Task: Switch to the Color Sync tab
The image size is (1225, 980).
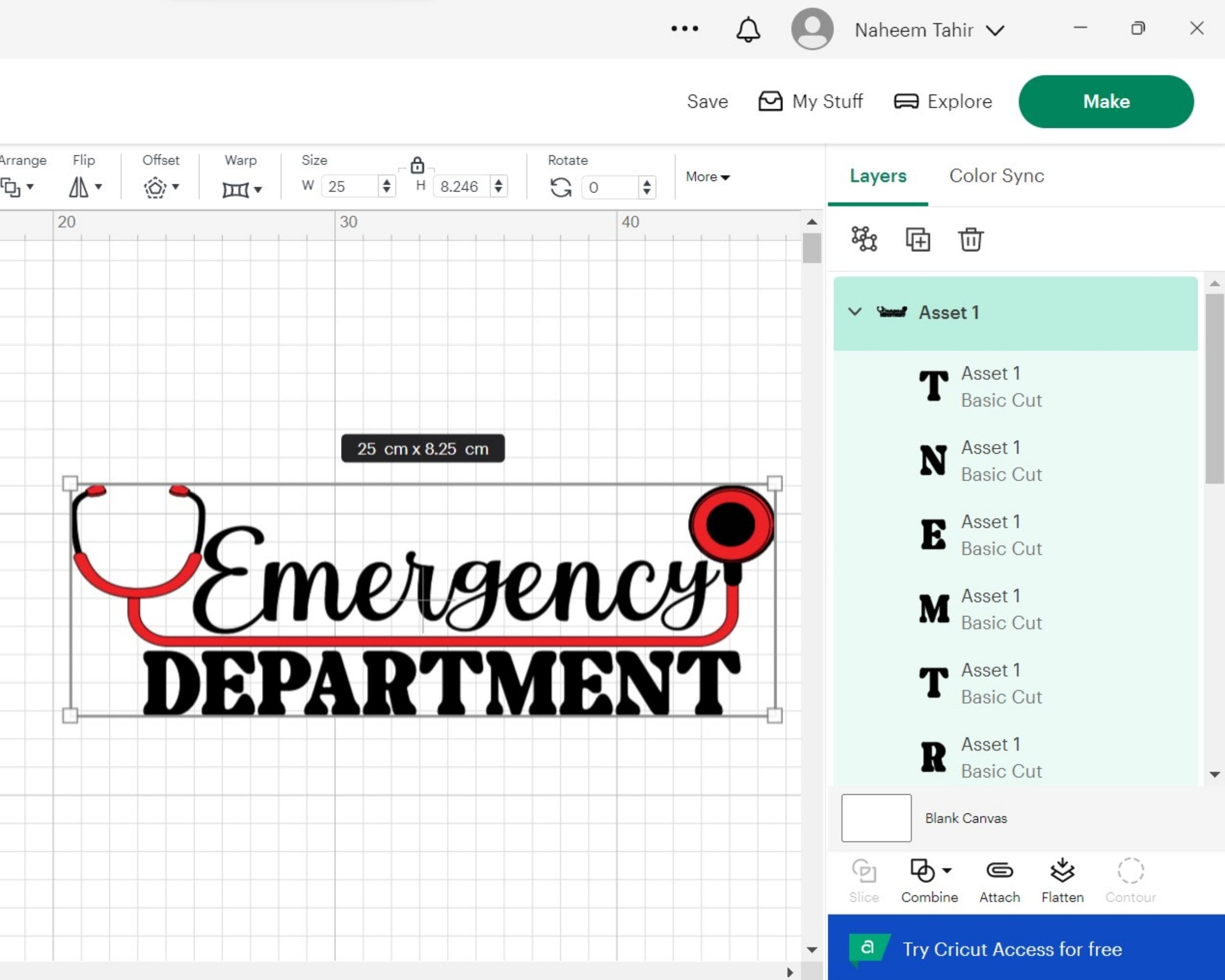Action: point(996,176)
